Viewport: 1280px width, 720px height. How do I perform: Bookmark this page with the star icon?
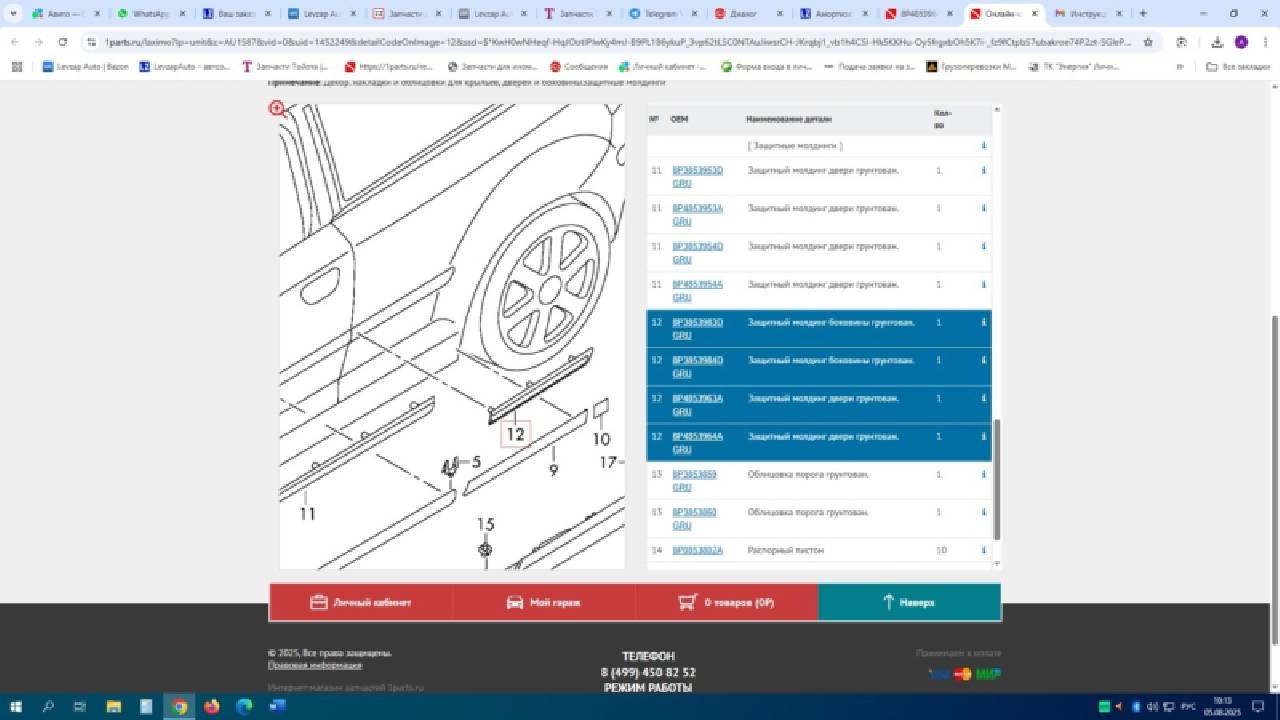tap(1148, 42)
